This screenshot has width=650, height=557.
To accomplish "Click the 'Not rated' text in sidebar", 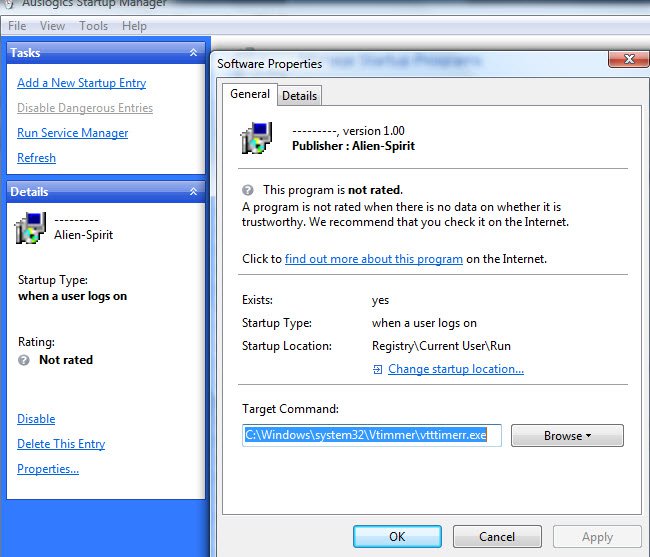I will 66,360.
